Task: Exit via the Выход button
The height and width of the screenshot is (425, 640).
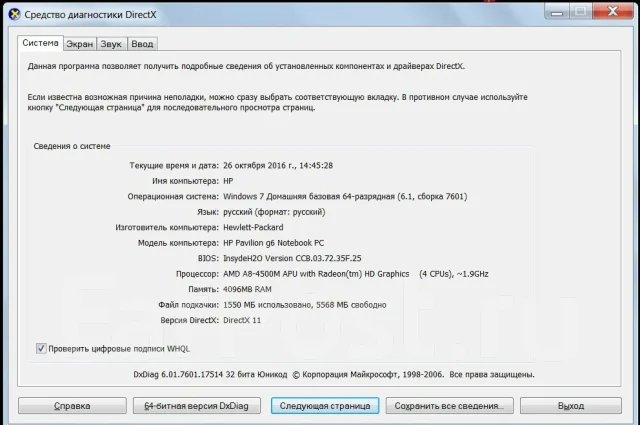Action: [x=571, y=406]
